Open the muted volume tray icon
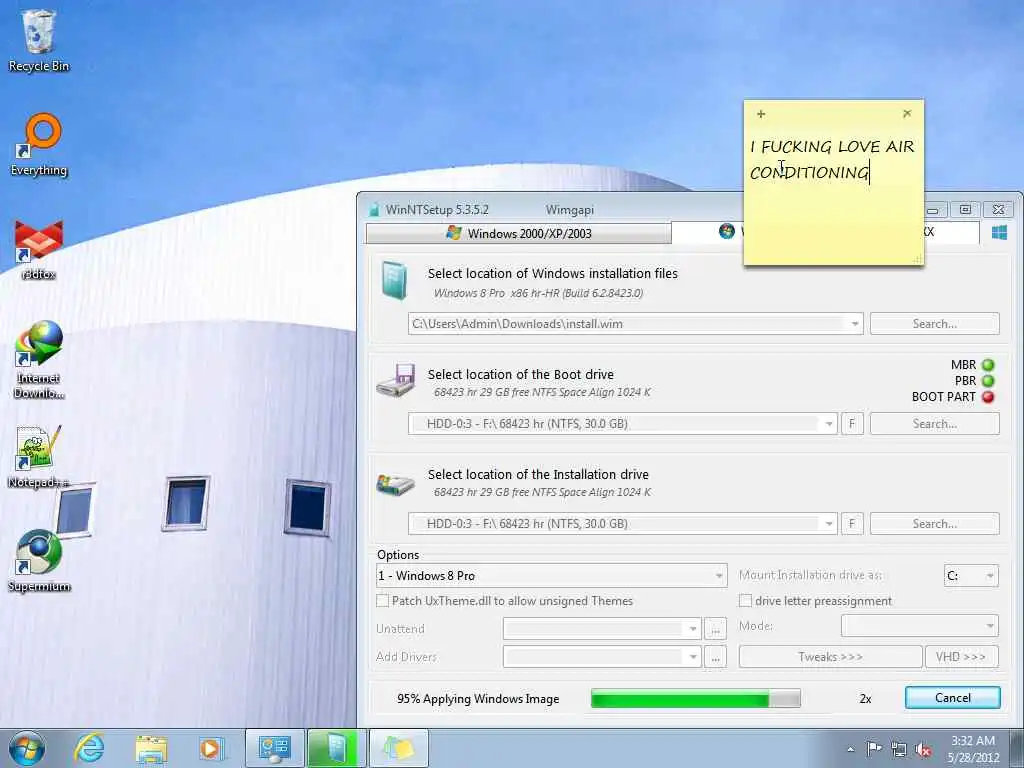Image resolution: width=1024 pixels, height=768 pixels. (923, 750)
